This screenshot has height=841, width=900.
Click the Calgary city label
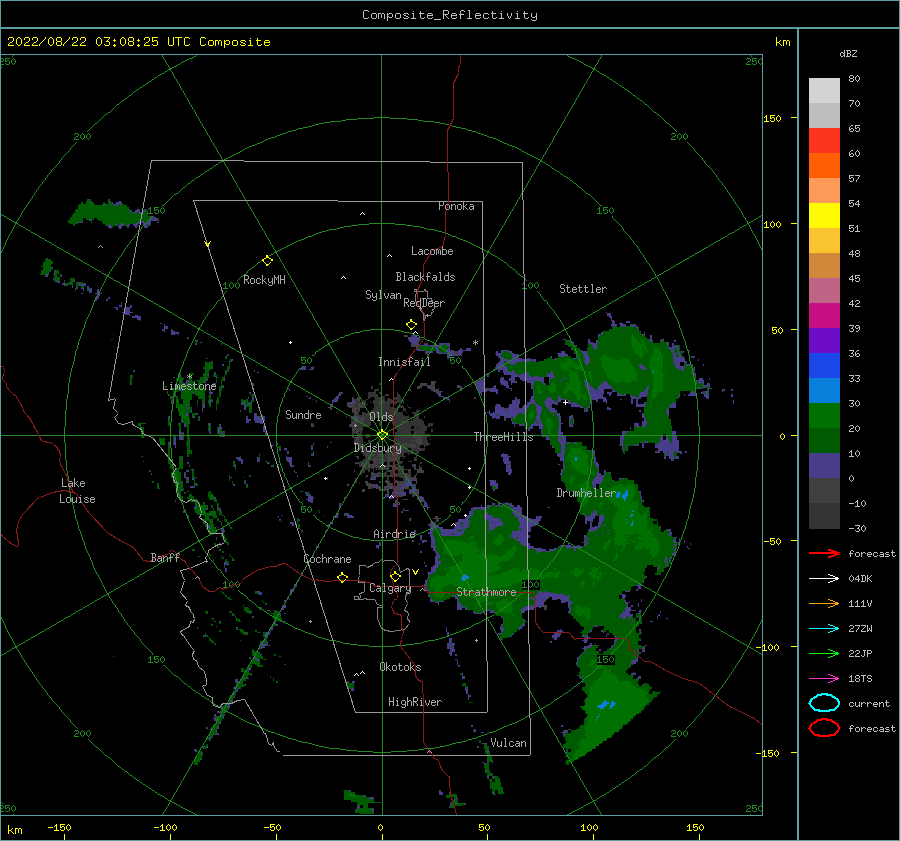point(390,588)
